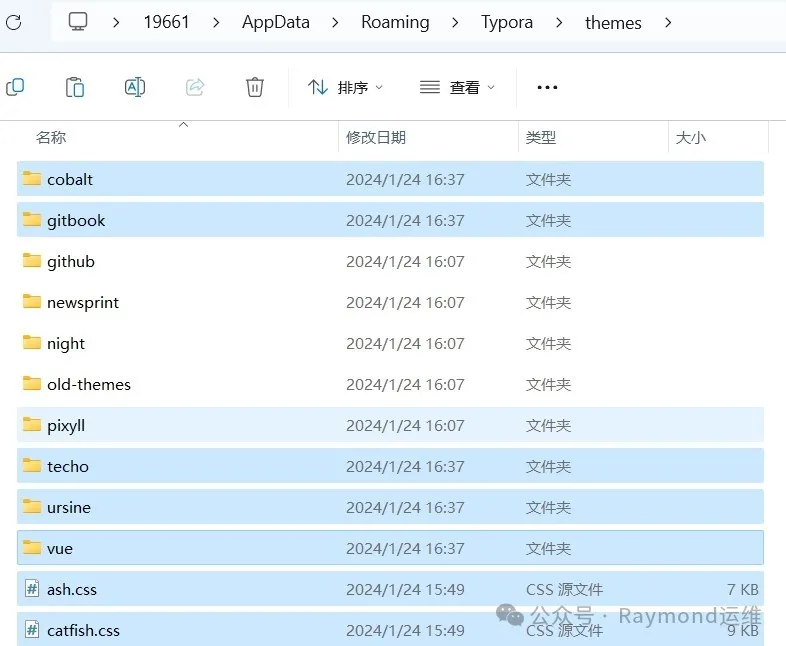Sort by the 大小 column header
Image resolution: width=786 pixels, height=646 pixels.
pos(691,137)
